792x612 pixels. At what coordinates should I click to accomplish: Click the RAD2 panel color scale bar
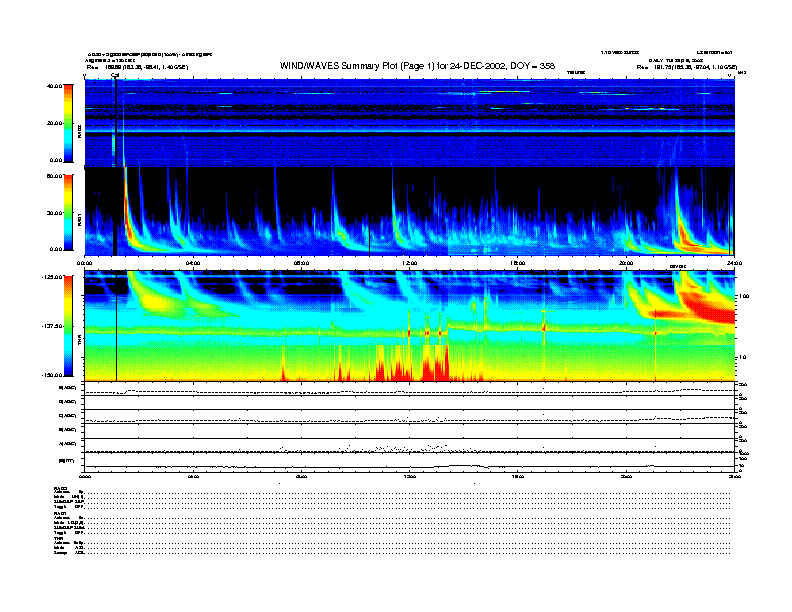(68, 124)
